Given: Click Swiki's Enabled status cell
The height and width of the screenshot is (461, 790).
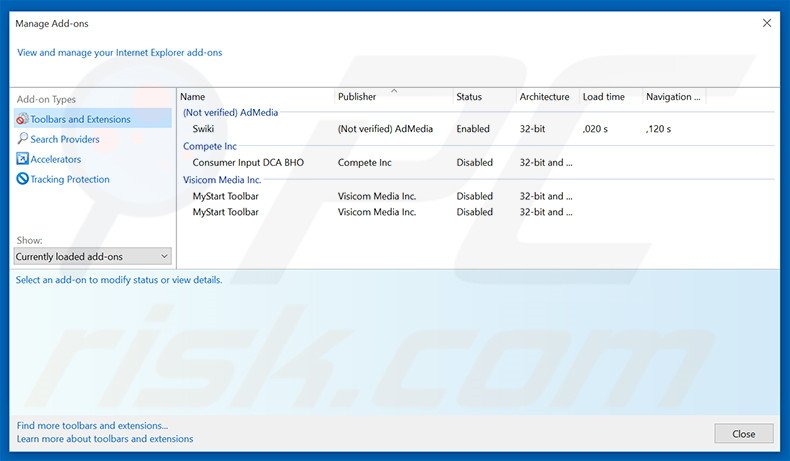Looking at the screenshot, I should [x=473, y=128].
